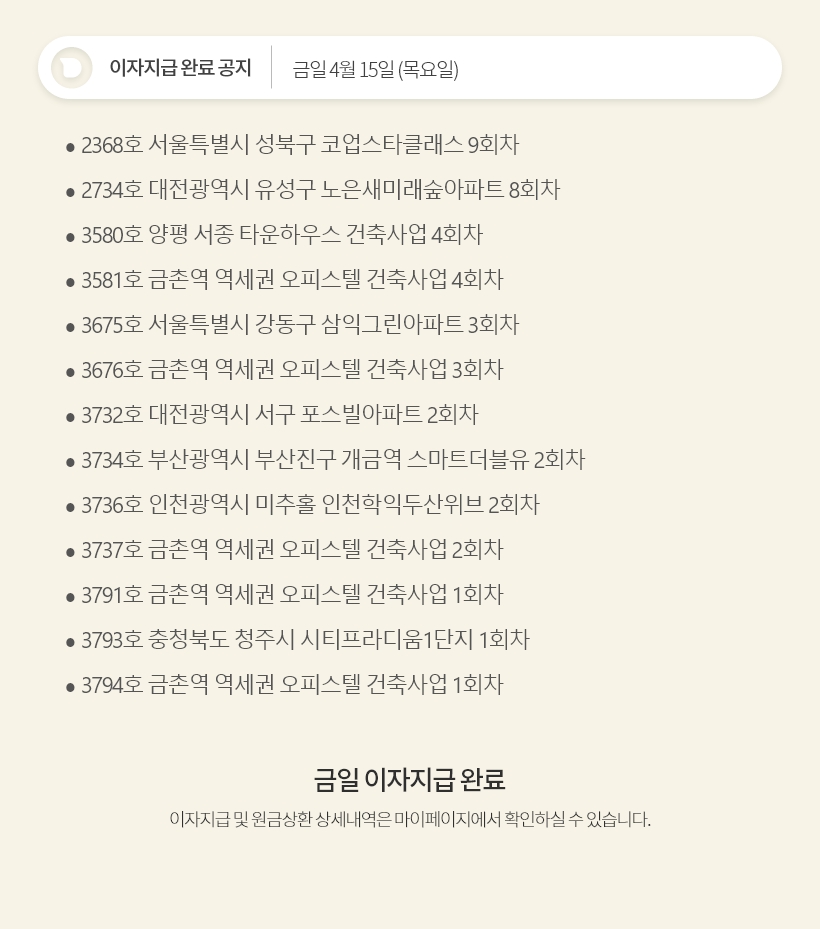Open 3791호 금촌역 역세권 오피스텔 건축사업 1회차

(x=292, y=595)
